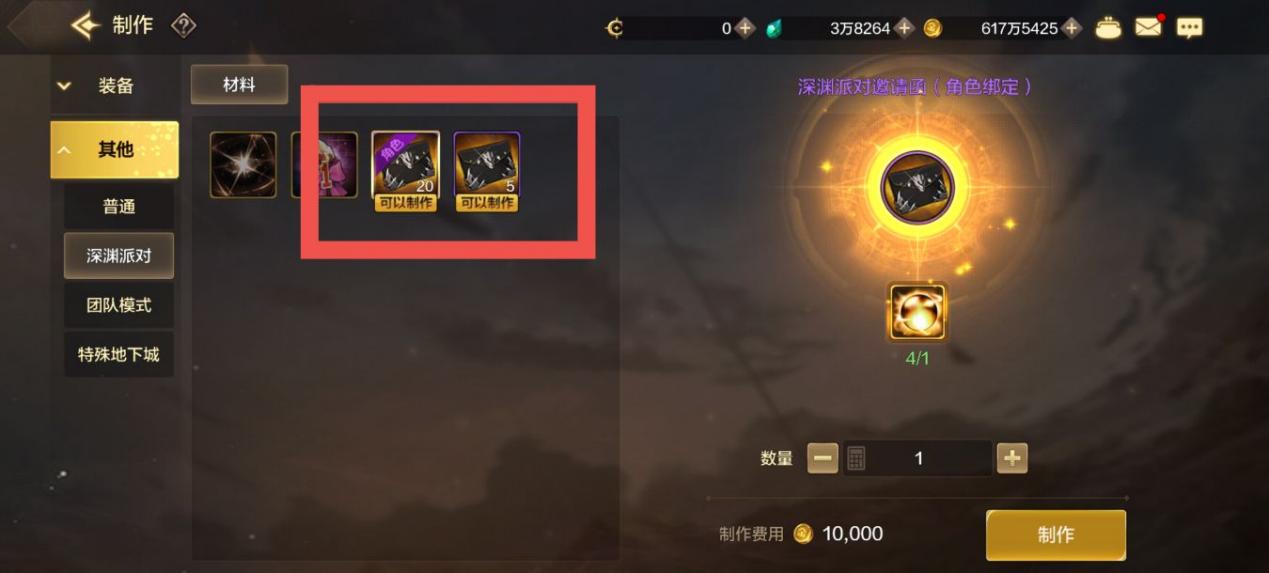Screen dimensions: 1269x573
Task: Open the chat speech bubble icon
Action: point(1189,28)
